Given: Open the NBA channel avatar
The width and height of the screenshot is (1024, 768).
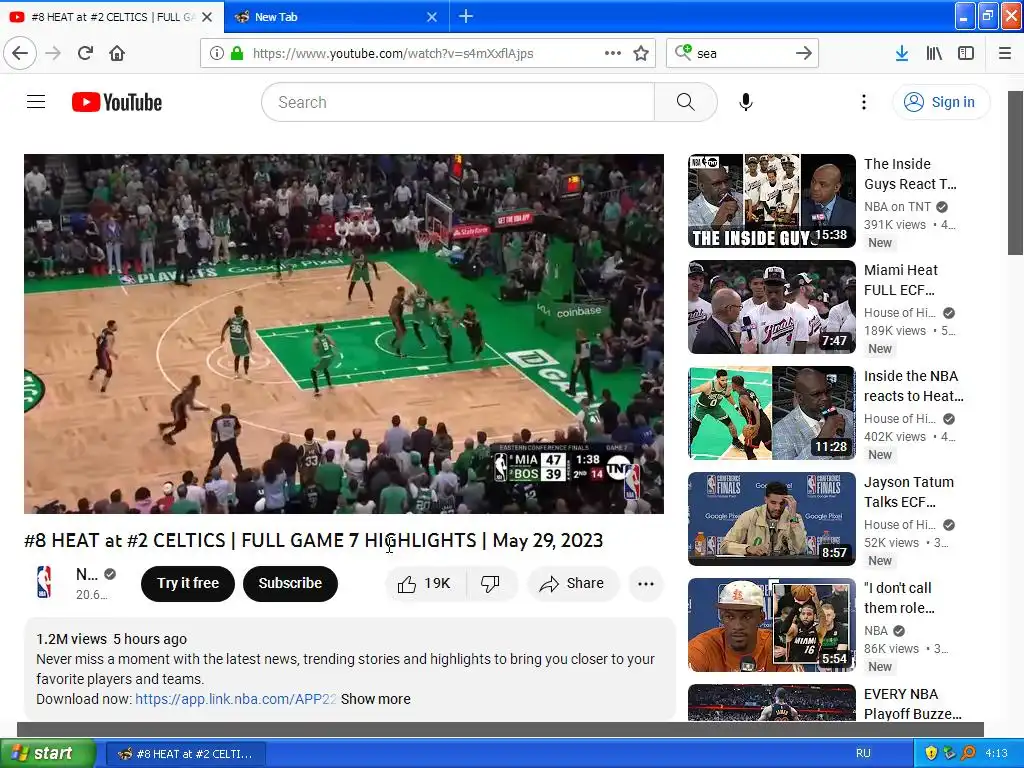Looking at the screenshot, I should click(x=44, y=583).
